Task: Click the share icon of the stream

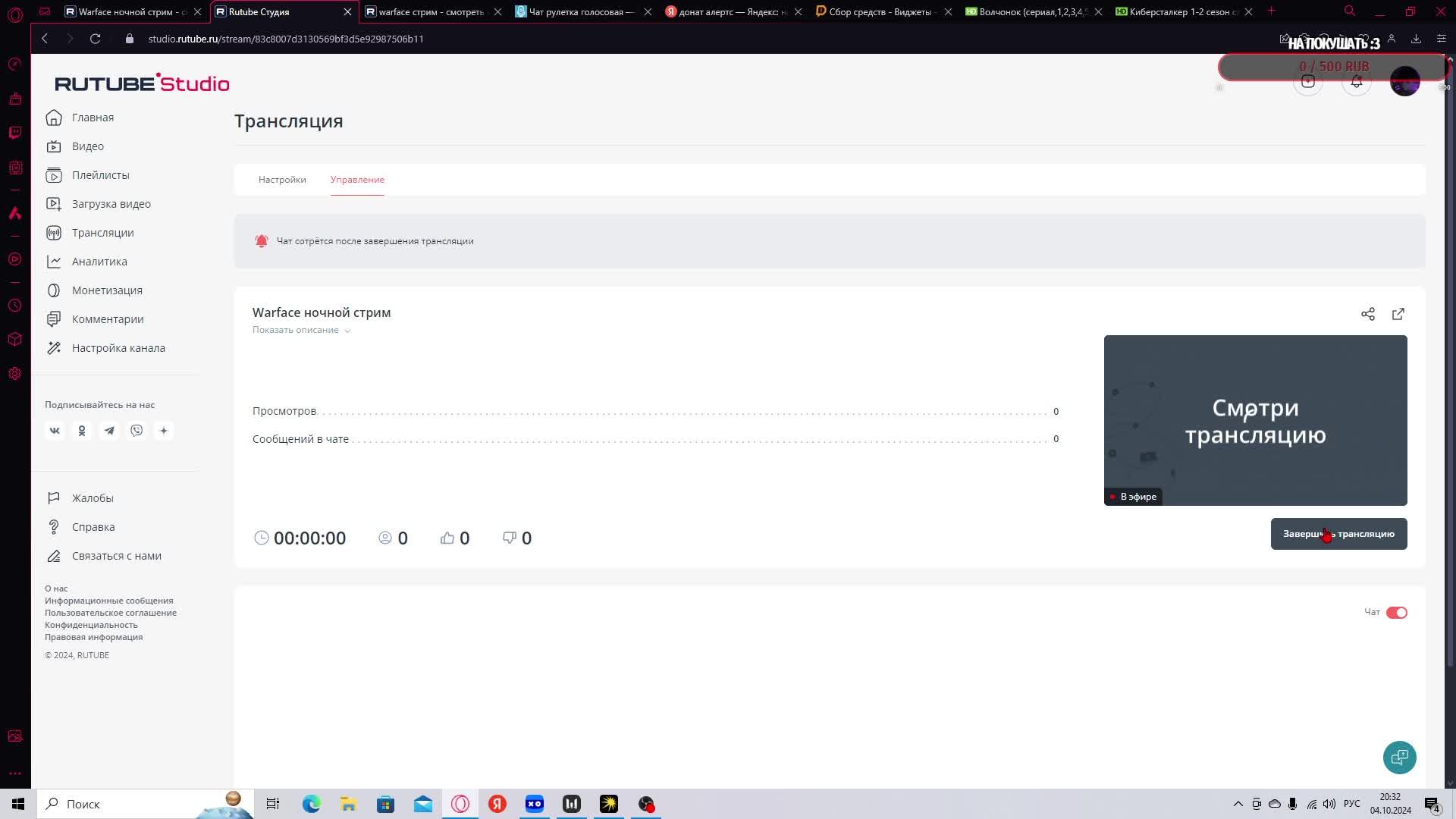Action: (x=1367, y=314)
